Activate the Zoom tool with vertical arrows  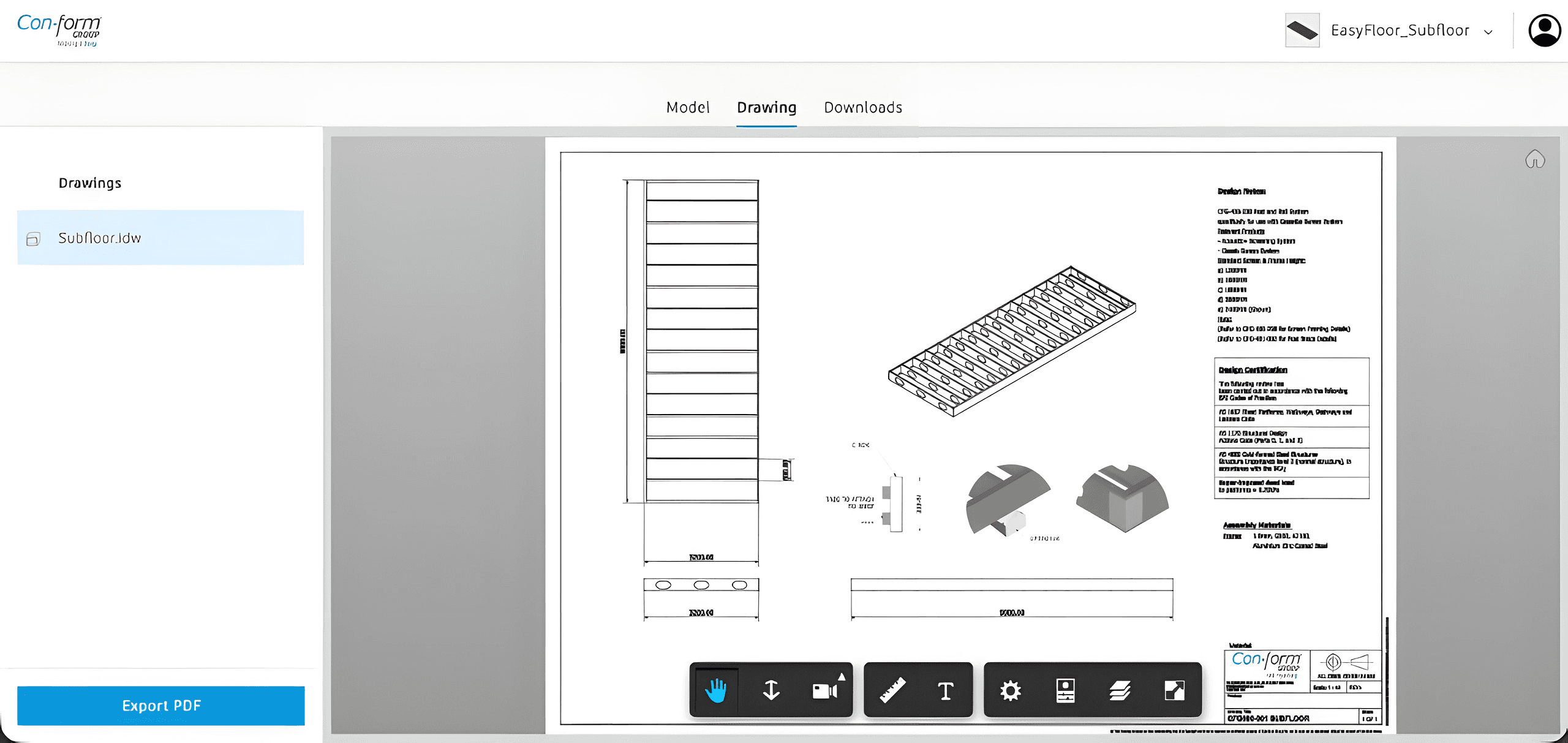[771, 690]
